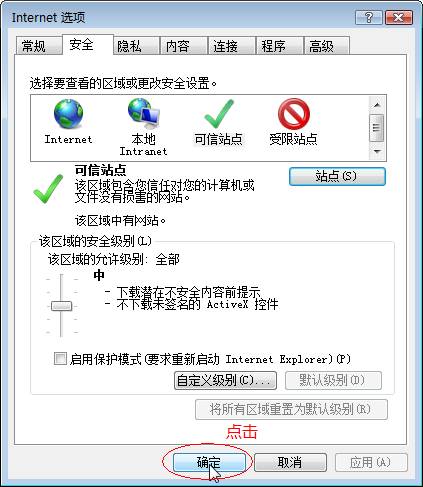Viewport: 423px width, 487px height.
Task: Close the Internet 选项 dialog
Action: [x=399, y=17]
